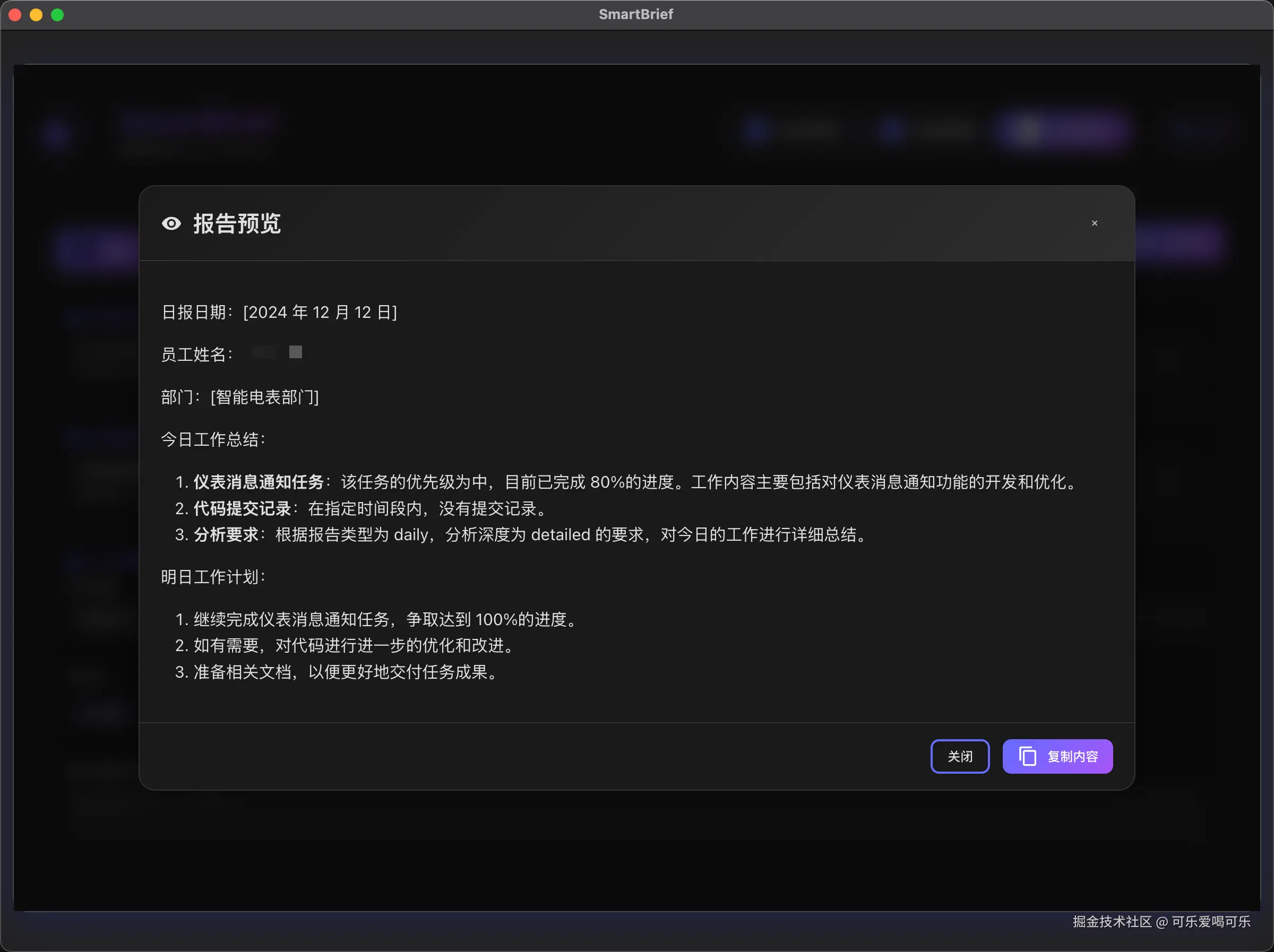Click the bold 代码提交记录 item
Screen dimensions: 1274x952
click(242, 508)
